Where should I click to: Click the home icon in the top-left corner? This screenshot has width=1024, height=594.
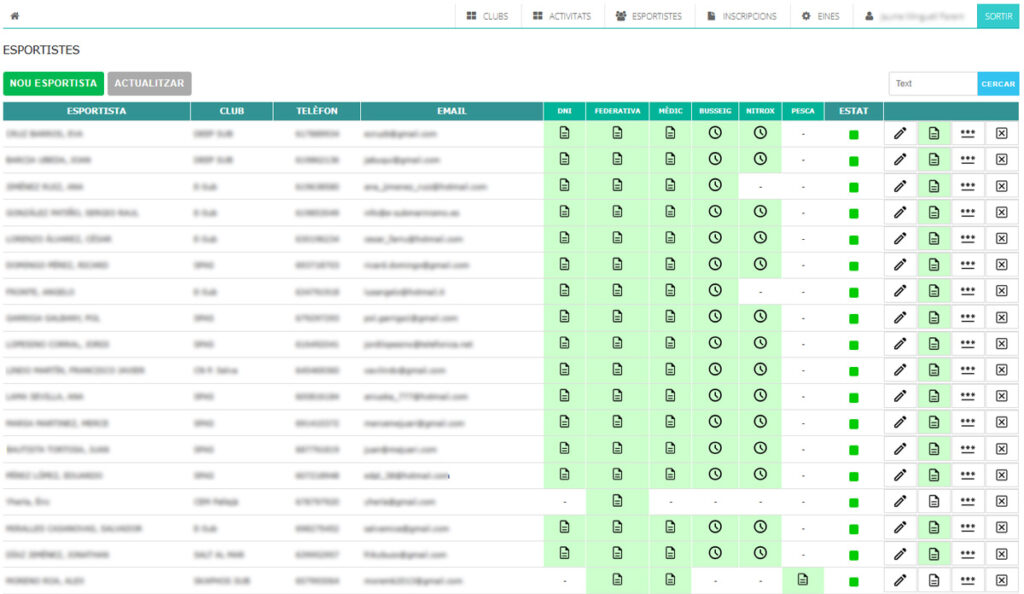point(14,16)
